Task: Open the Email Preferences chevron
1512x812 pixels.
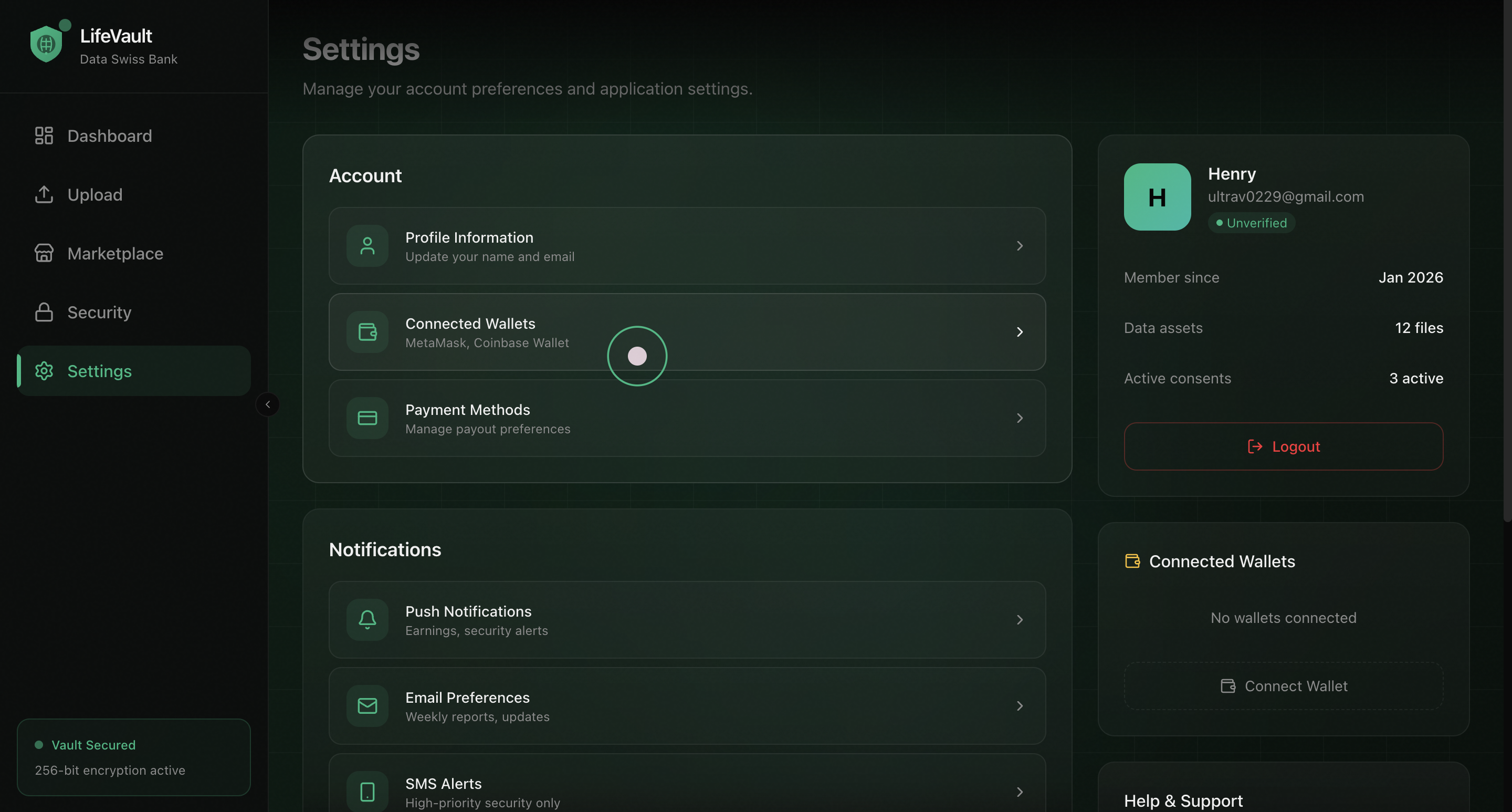Action: (x=1020, y=706)
